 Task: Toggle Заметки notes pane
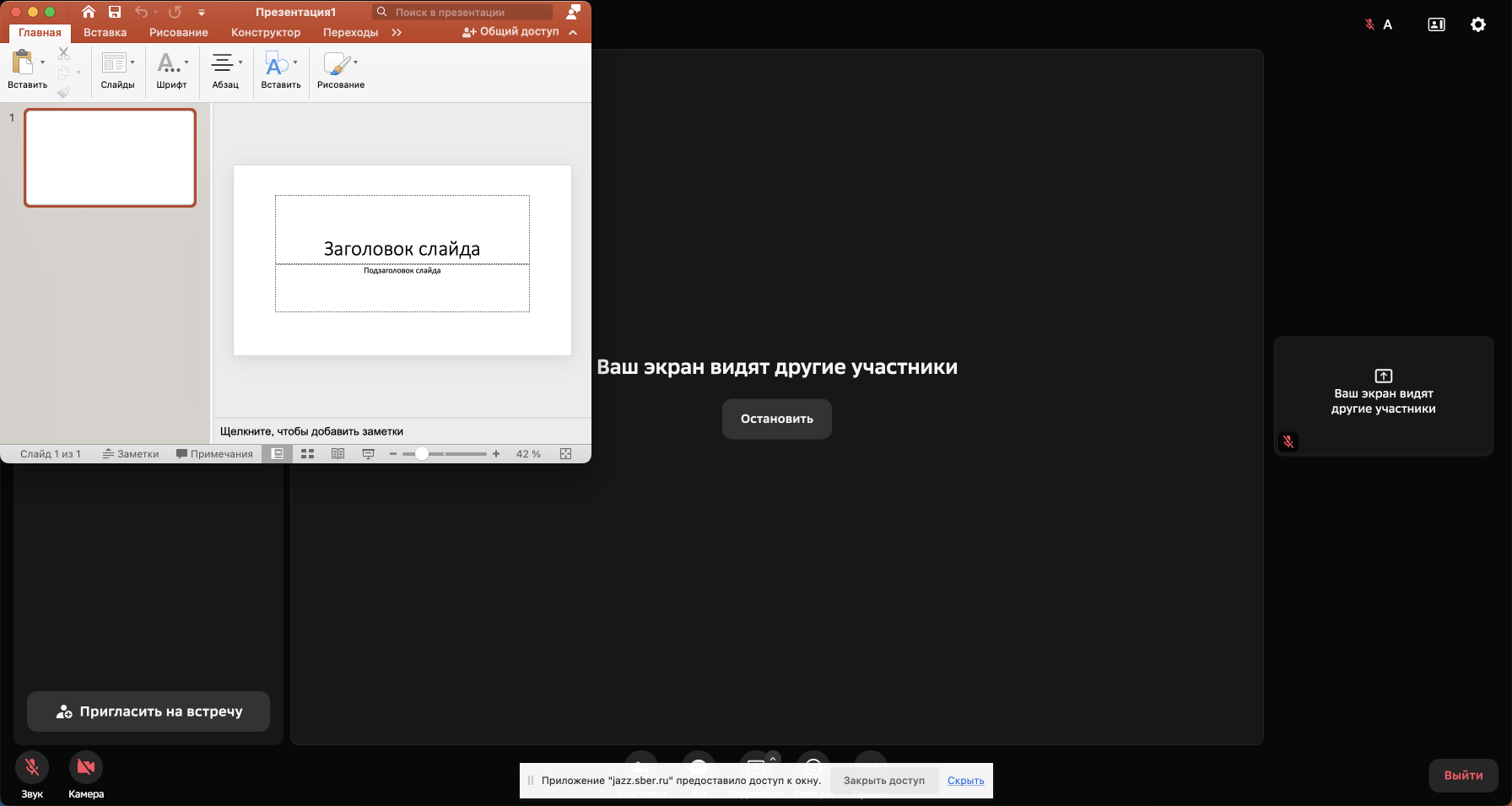(131, 454)
